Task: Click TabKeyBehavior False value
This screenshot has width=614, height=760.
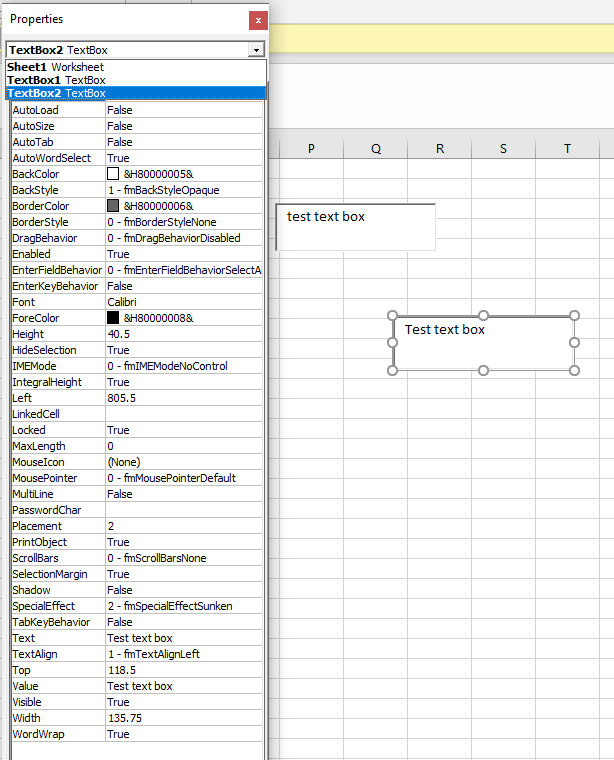Action: 184,622
